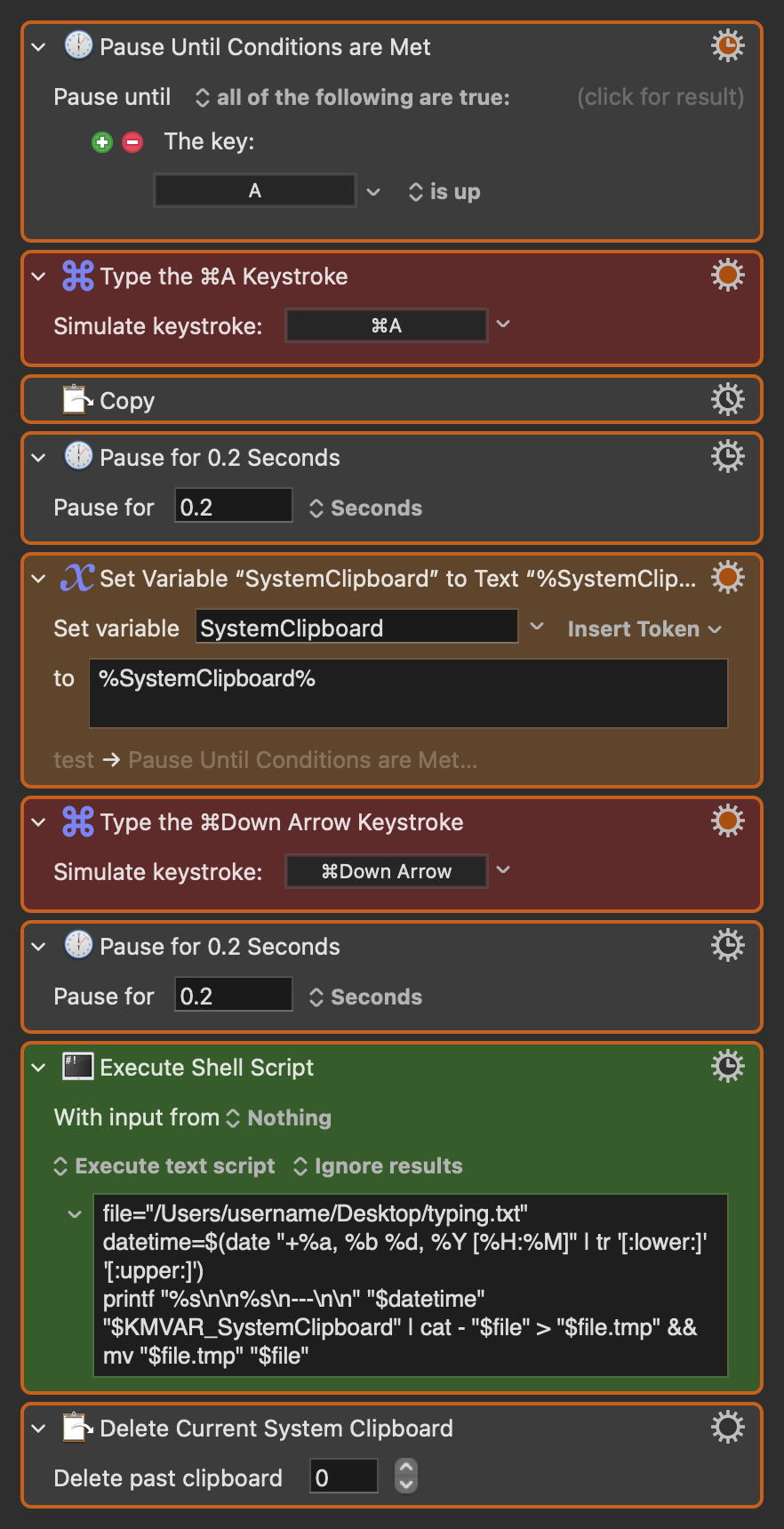Click gear icon on Delete Current System Clipboard

(727, 1427)
